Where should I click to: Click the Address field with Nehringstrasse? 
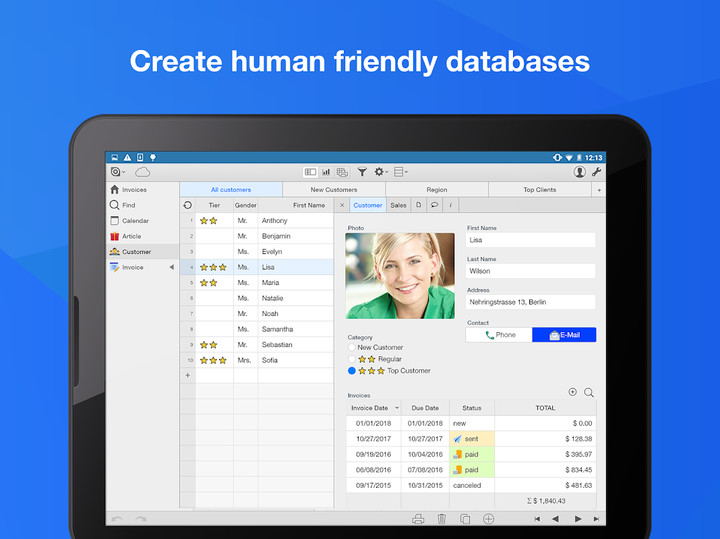pos(530,302)
